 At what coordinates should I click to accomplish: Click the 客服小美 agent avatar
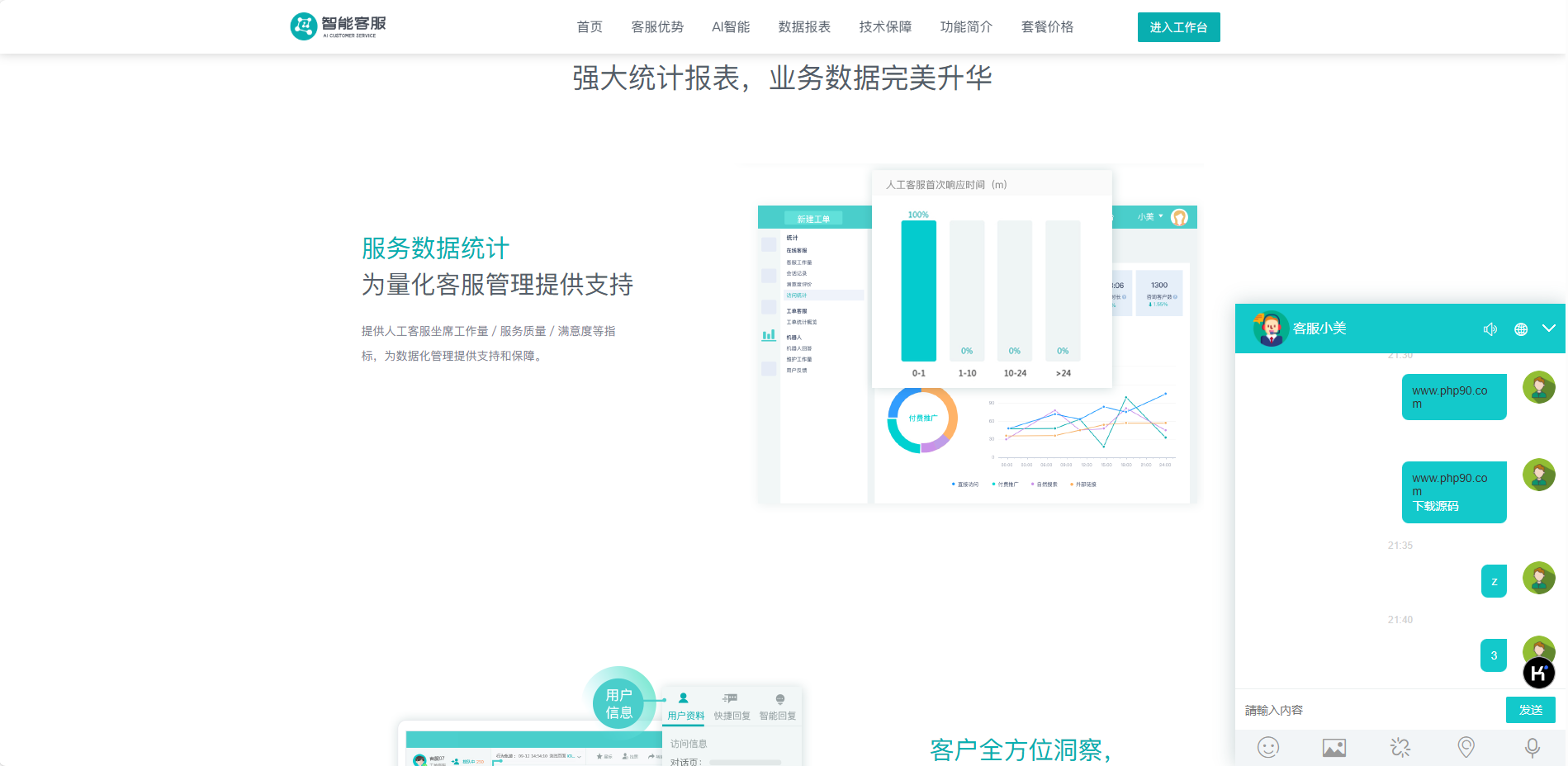click(1271, 329)
